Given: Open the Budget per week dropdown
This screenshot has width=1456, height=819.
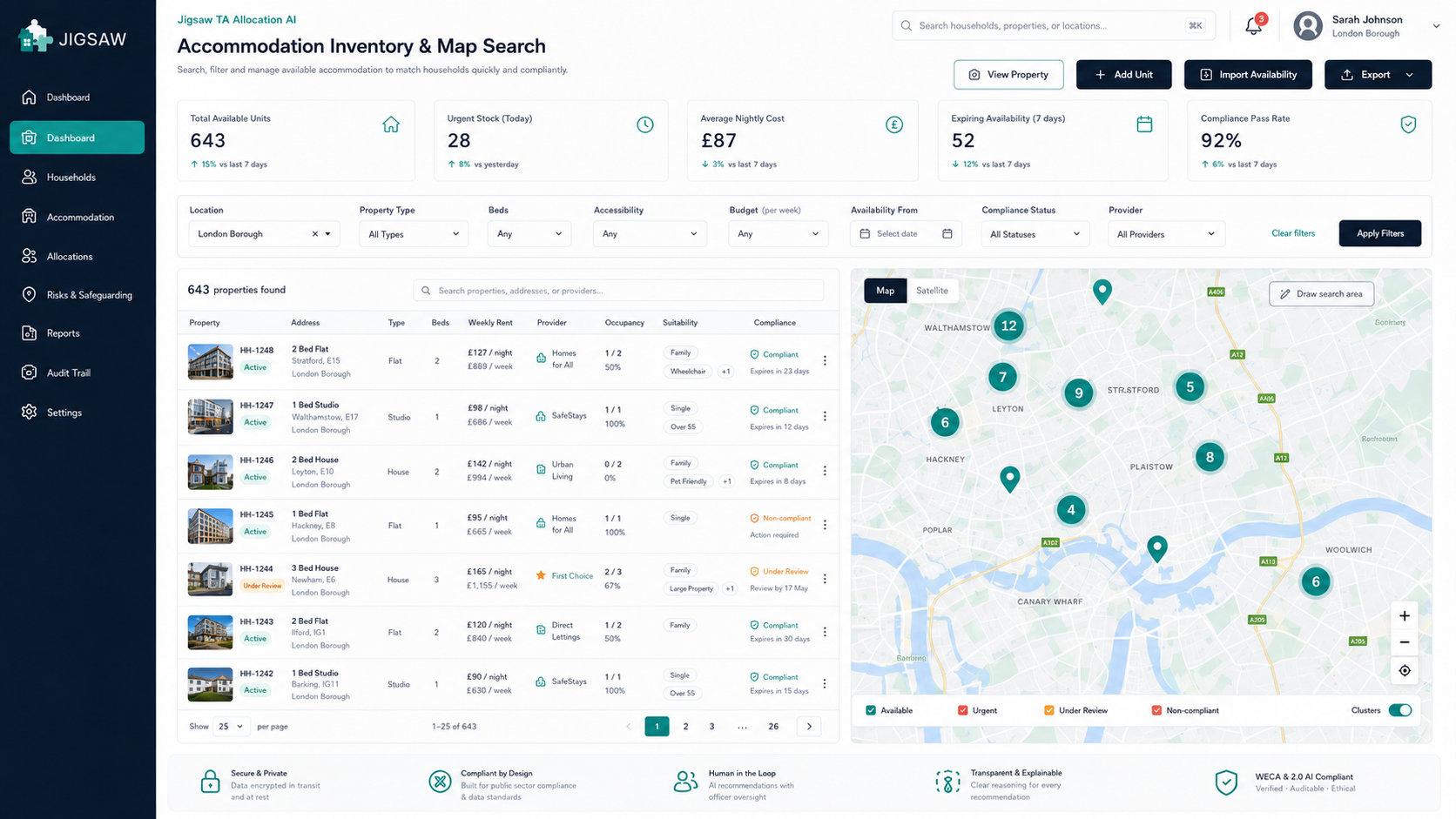Looking at the screenshot, I should pyautogui.click(x=778, y=234).
